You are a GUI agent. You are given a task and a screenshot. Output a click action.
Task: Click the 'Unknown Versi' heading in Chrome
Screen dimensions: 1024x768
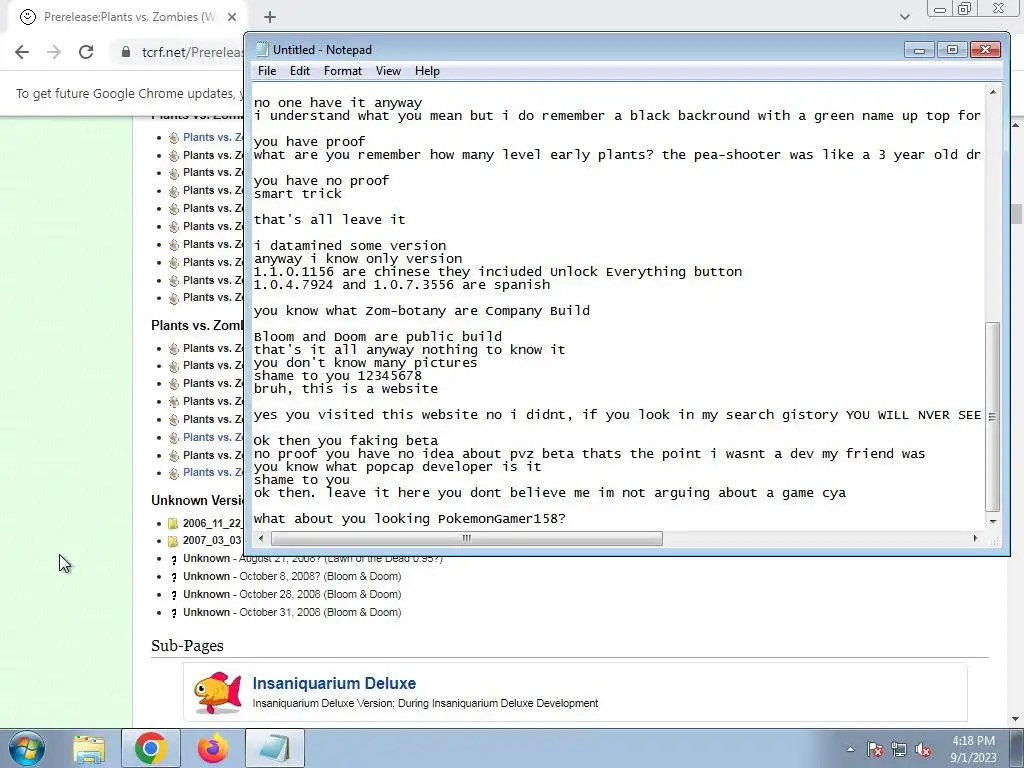[x=197, y=501]
